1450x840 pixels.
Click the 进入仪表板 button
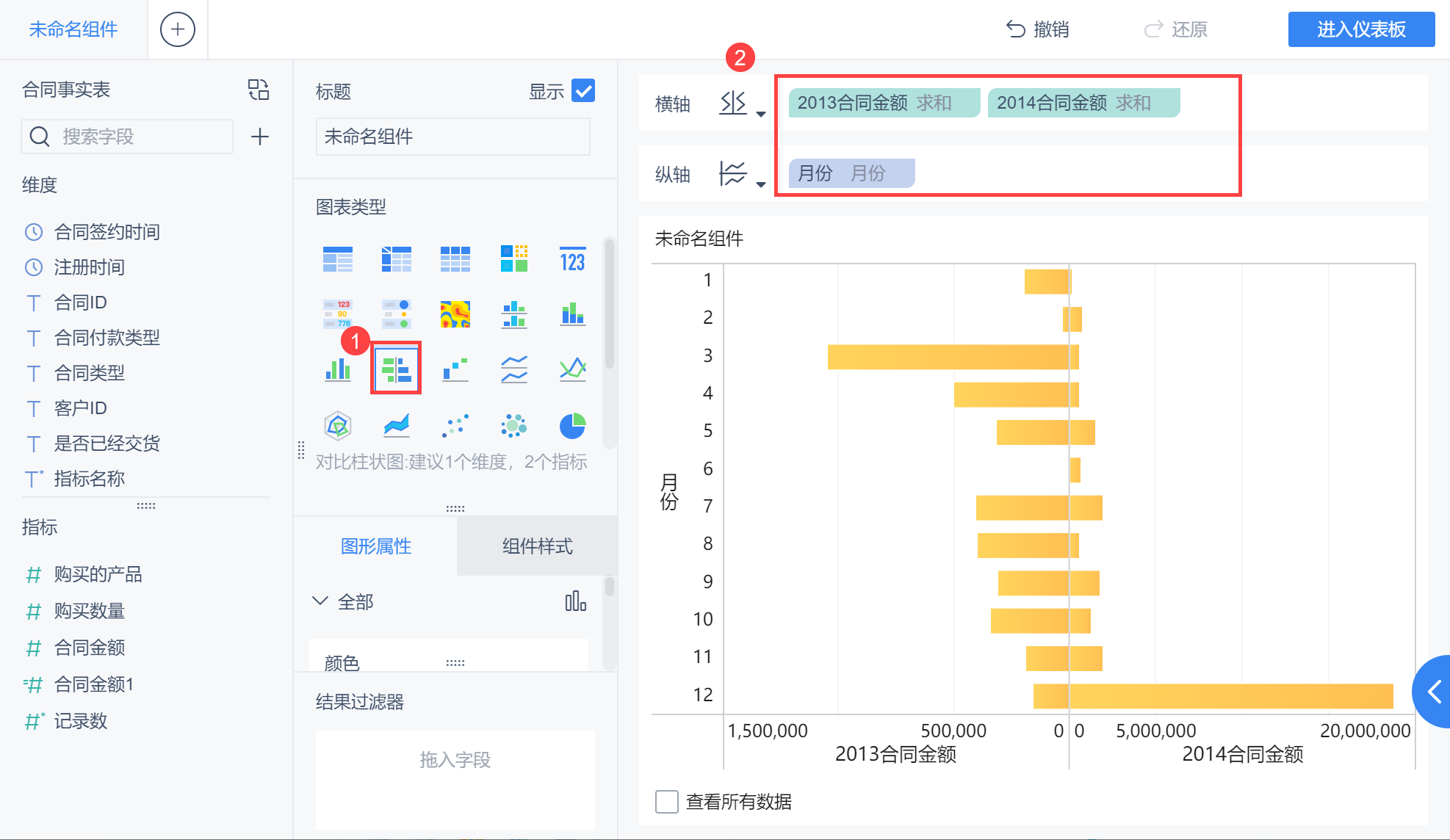[1360, 29]
